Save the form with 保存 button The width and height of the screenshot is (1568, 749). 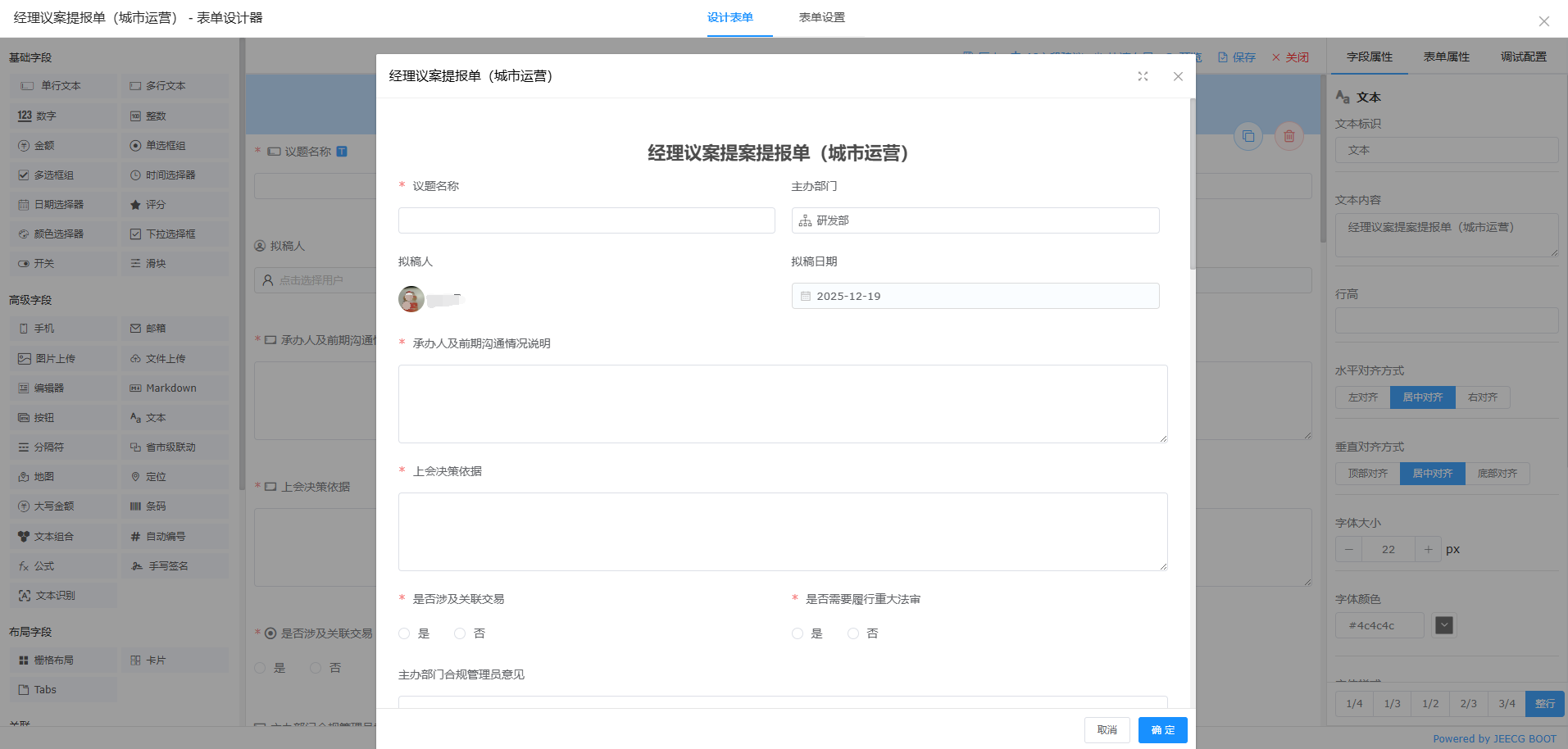pyautogui.click(x=1237, y=57)
